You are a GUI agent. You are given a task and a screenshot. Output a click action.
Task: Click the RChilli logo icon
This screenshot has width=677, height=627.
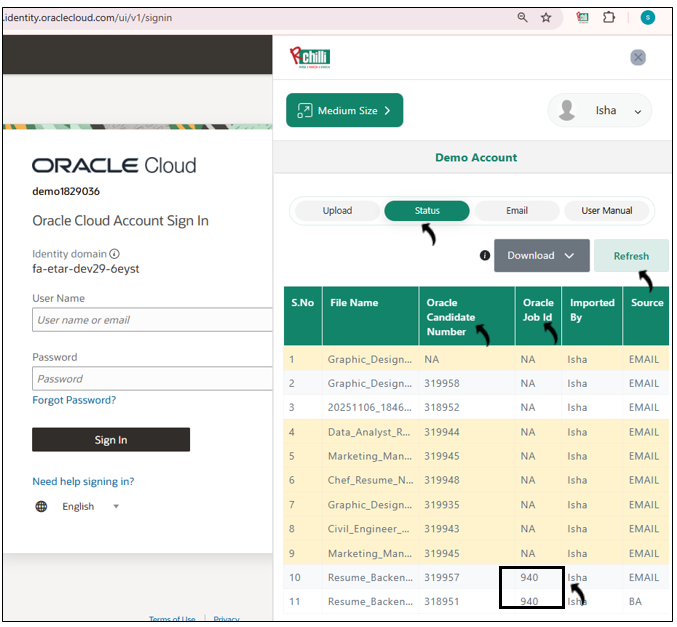309,57
